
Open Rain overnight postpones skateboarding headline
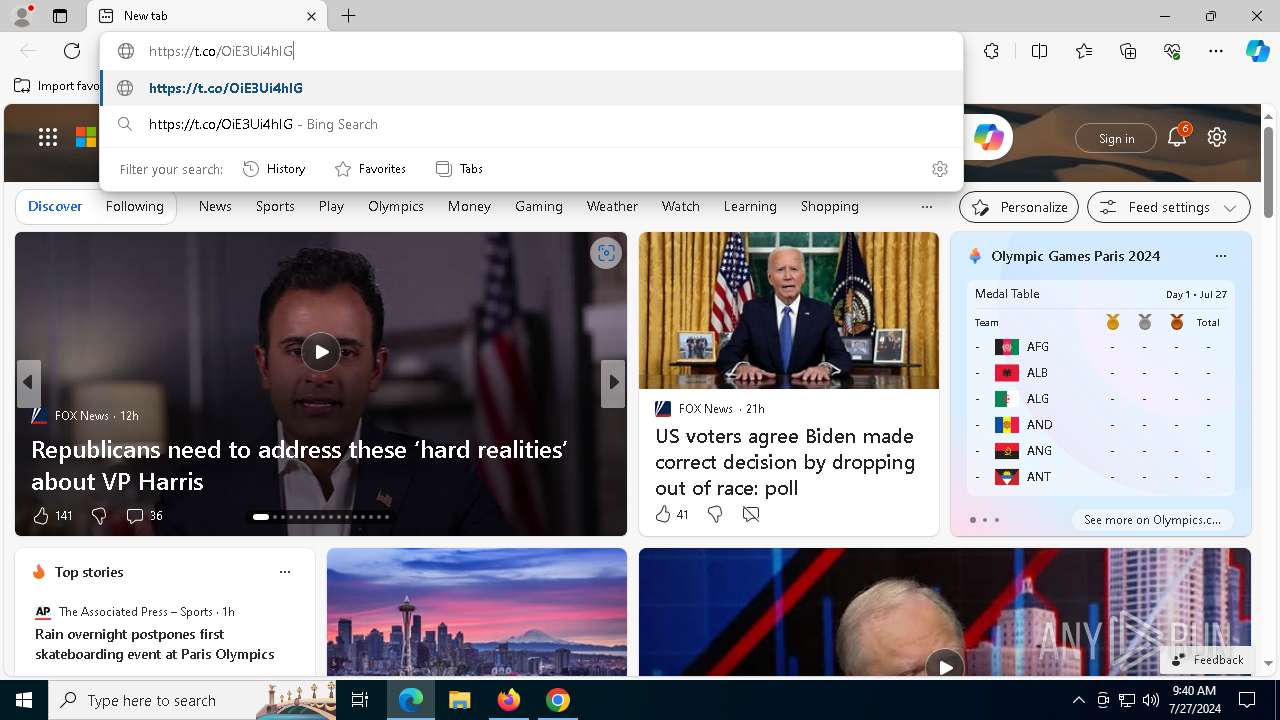155,644
